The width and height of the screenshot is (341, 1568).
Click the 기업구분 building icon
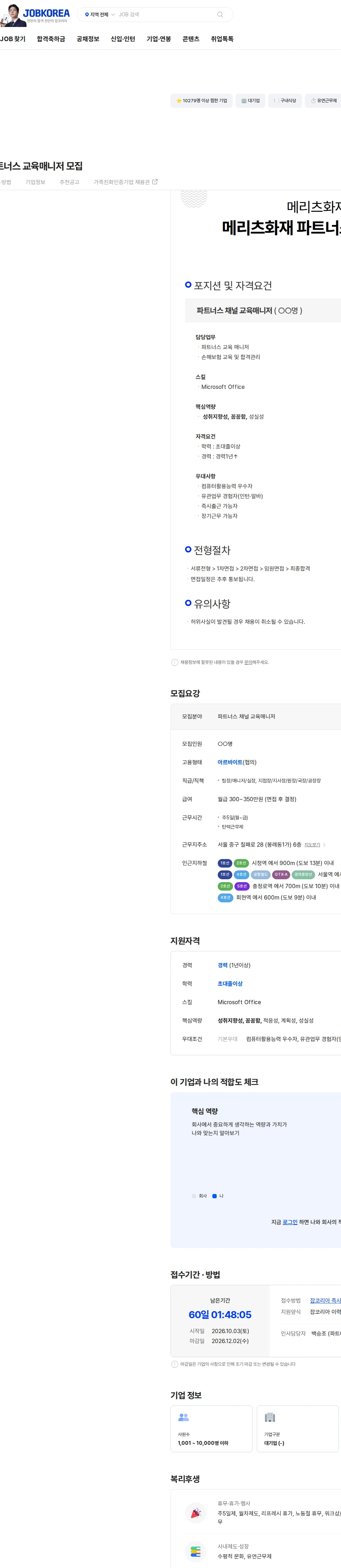click(270, 1417)
